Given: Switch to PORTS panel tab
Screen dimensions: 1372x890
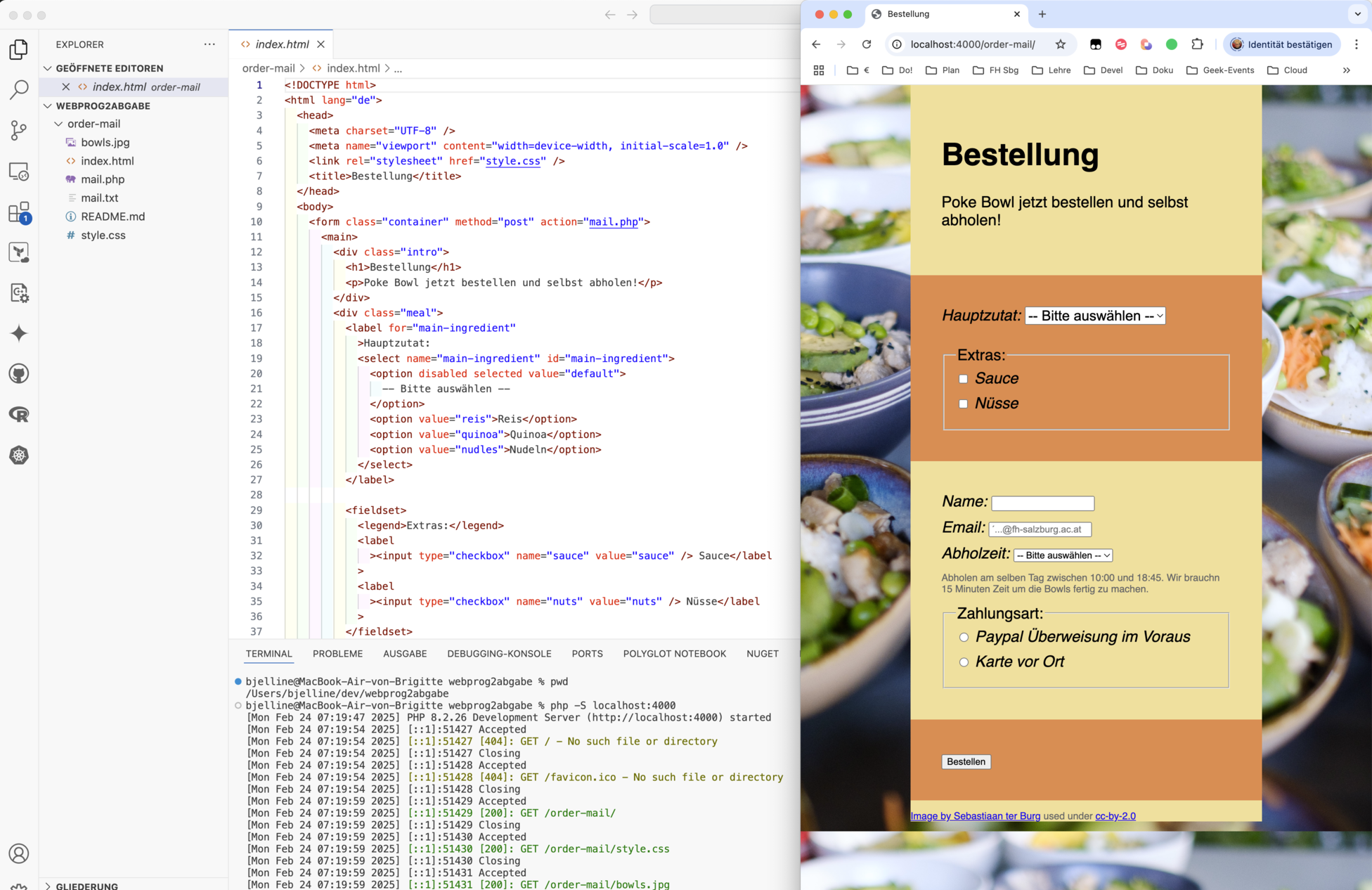Looking at the screenshot, I should tap(587, 654).
